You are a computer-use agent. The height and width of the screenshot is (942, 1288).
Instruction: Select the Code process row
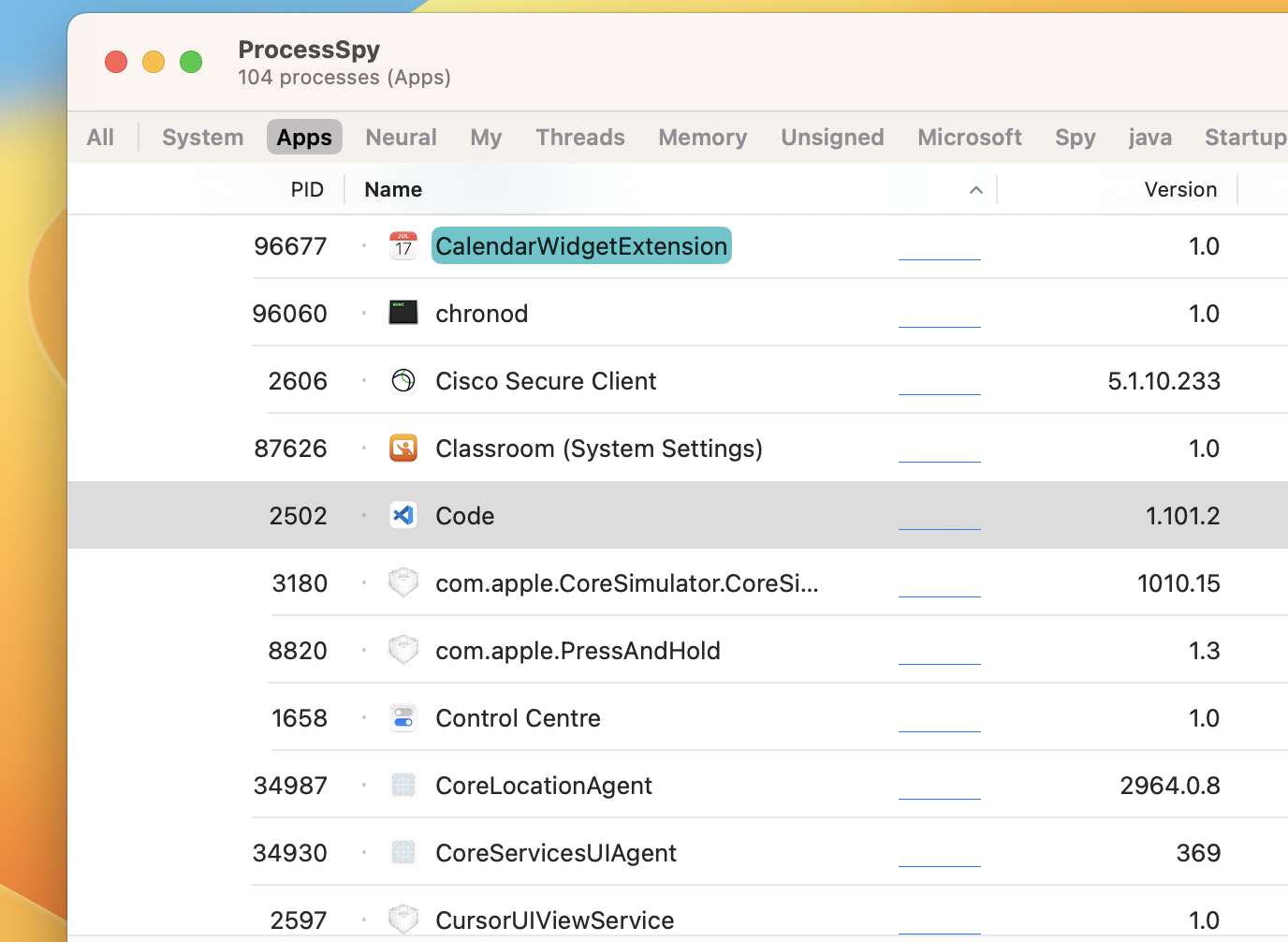(655, 515)
